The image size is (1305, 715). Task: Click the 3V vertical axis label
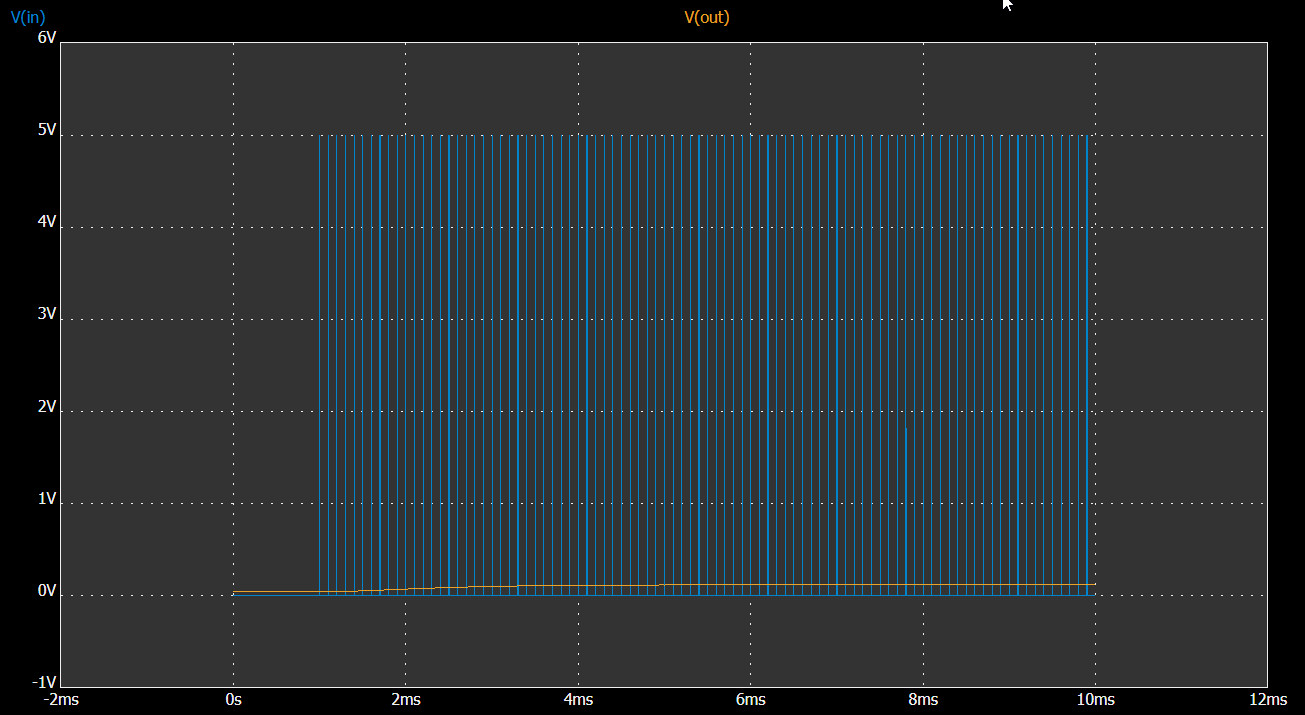pyautogui.click(x=47, y=315)
